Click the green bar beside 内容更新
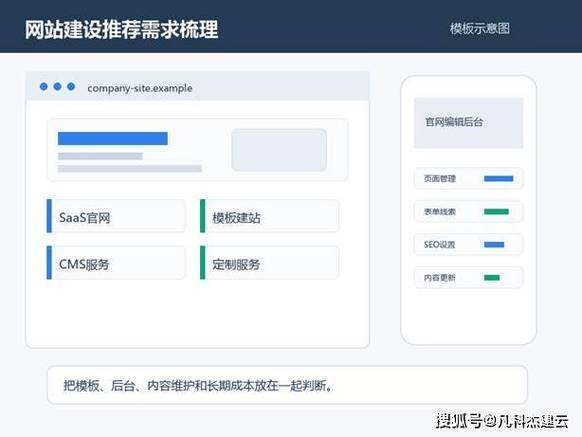This screenshot has width=582, height=437. tap(492, 277)
